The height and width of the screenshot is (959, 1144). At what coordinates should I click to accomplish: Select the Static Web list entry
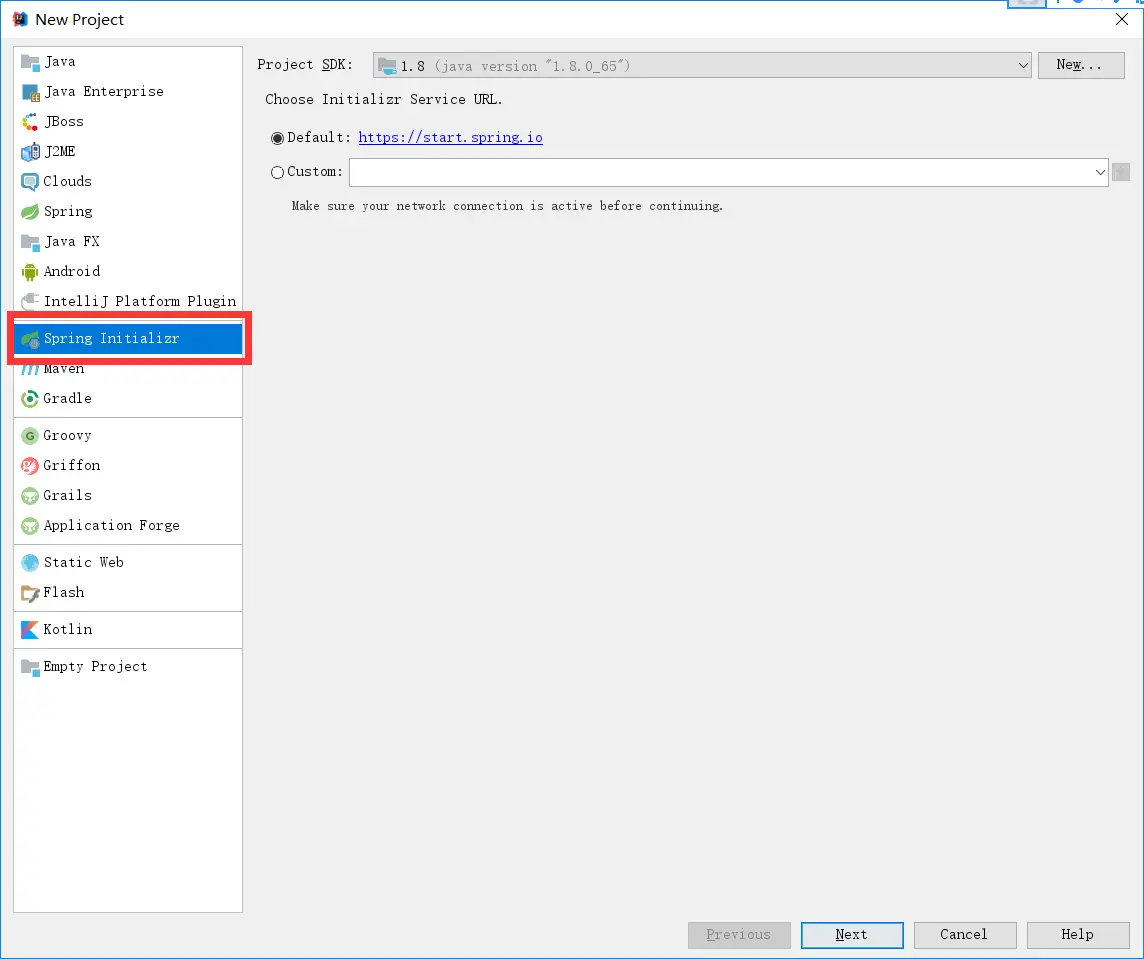point(128,563)
